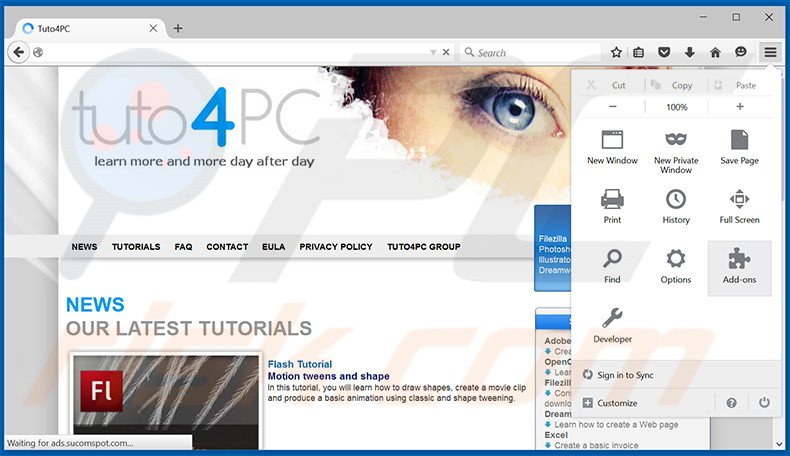Screen dimensions: 790x456
Task: Open Add-ons puzzle piece
Action: 739,268
